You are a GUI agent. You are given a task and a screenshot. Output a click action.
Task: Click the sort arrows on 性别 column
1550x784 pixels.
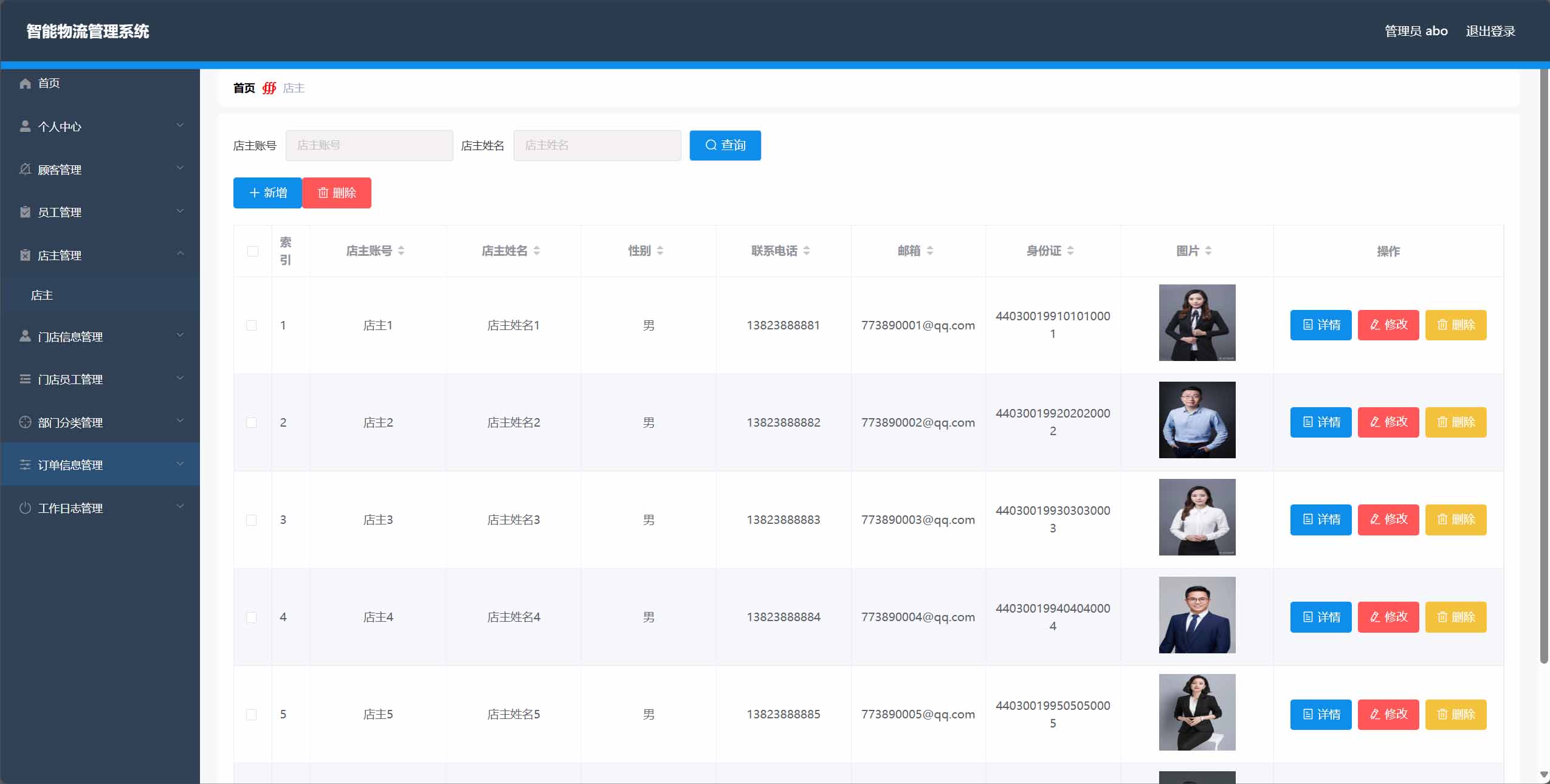660,251
